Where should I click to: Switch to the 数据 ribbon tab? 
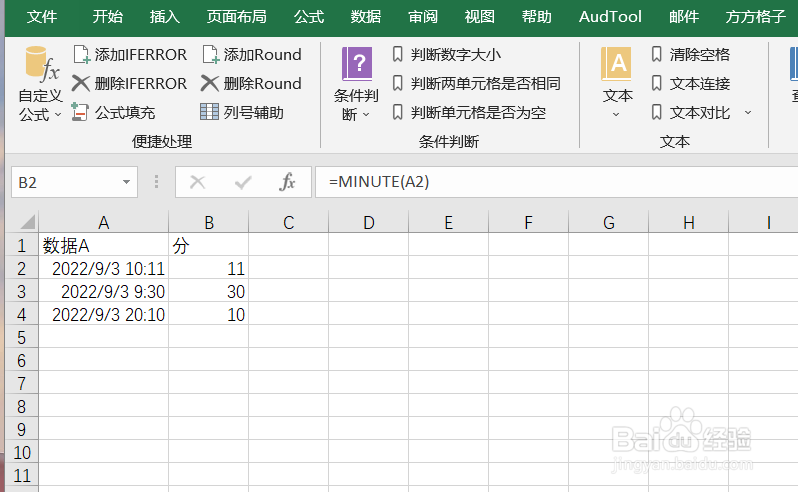tap(366, 17)
